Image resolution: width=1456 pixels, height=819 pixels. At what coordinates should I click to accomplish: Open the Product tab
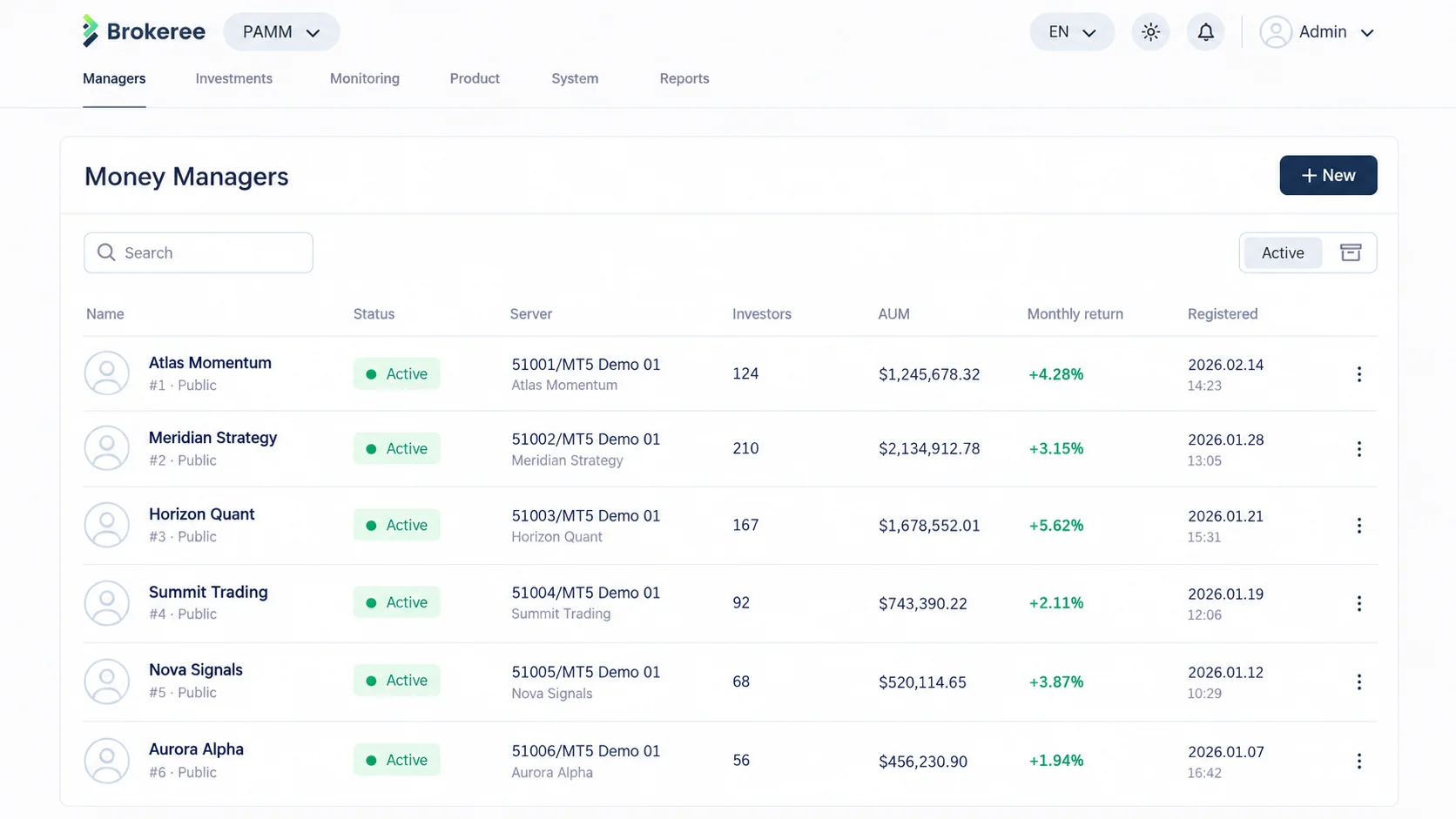pyautogui.click(x=475, y=78)
